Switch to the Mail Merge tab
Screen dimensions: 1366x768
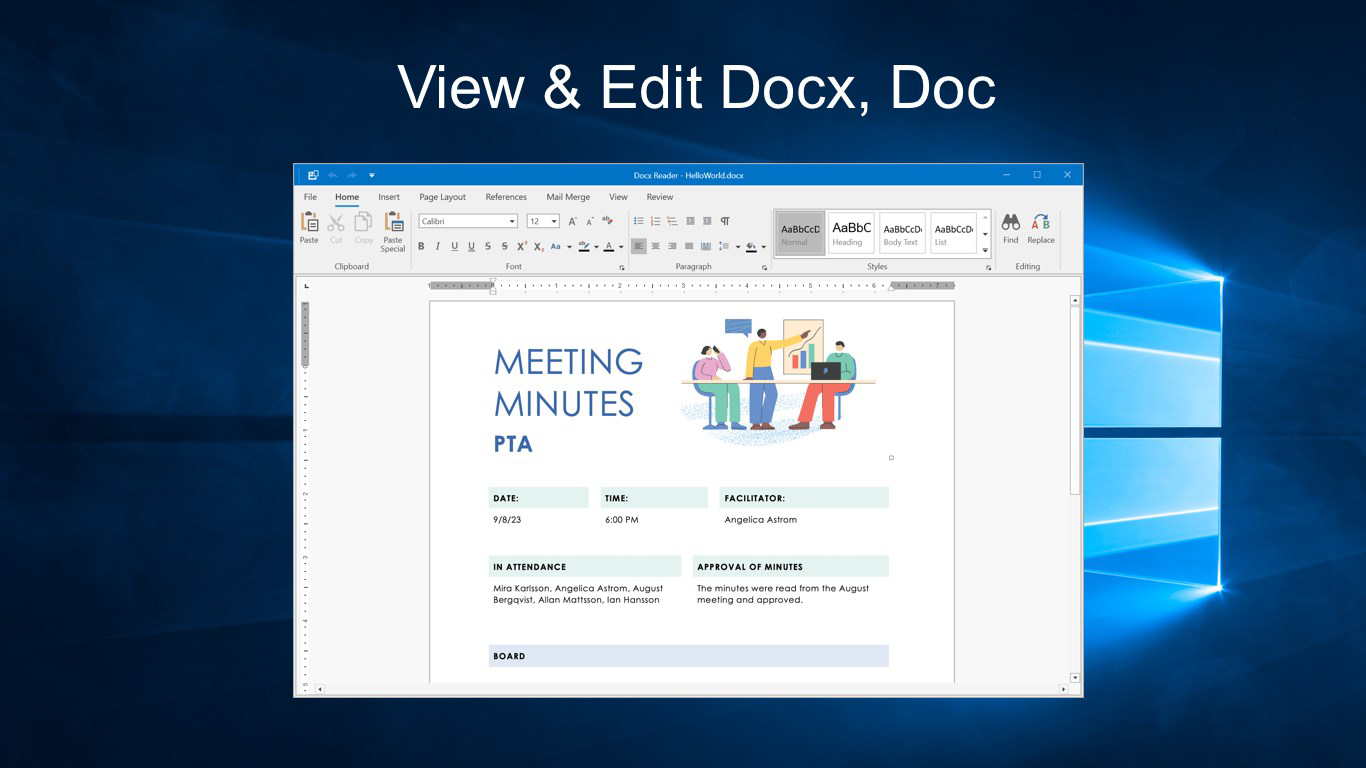tap(568, 197)
